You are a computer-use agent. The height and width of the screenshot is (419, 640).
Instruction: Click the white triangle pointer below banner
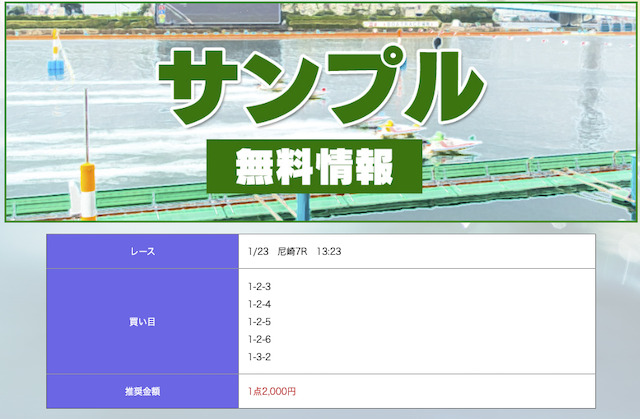[463, 227]
